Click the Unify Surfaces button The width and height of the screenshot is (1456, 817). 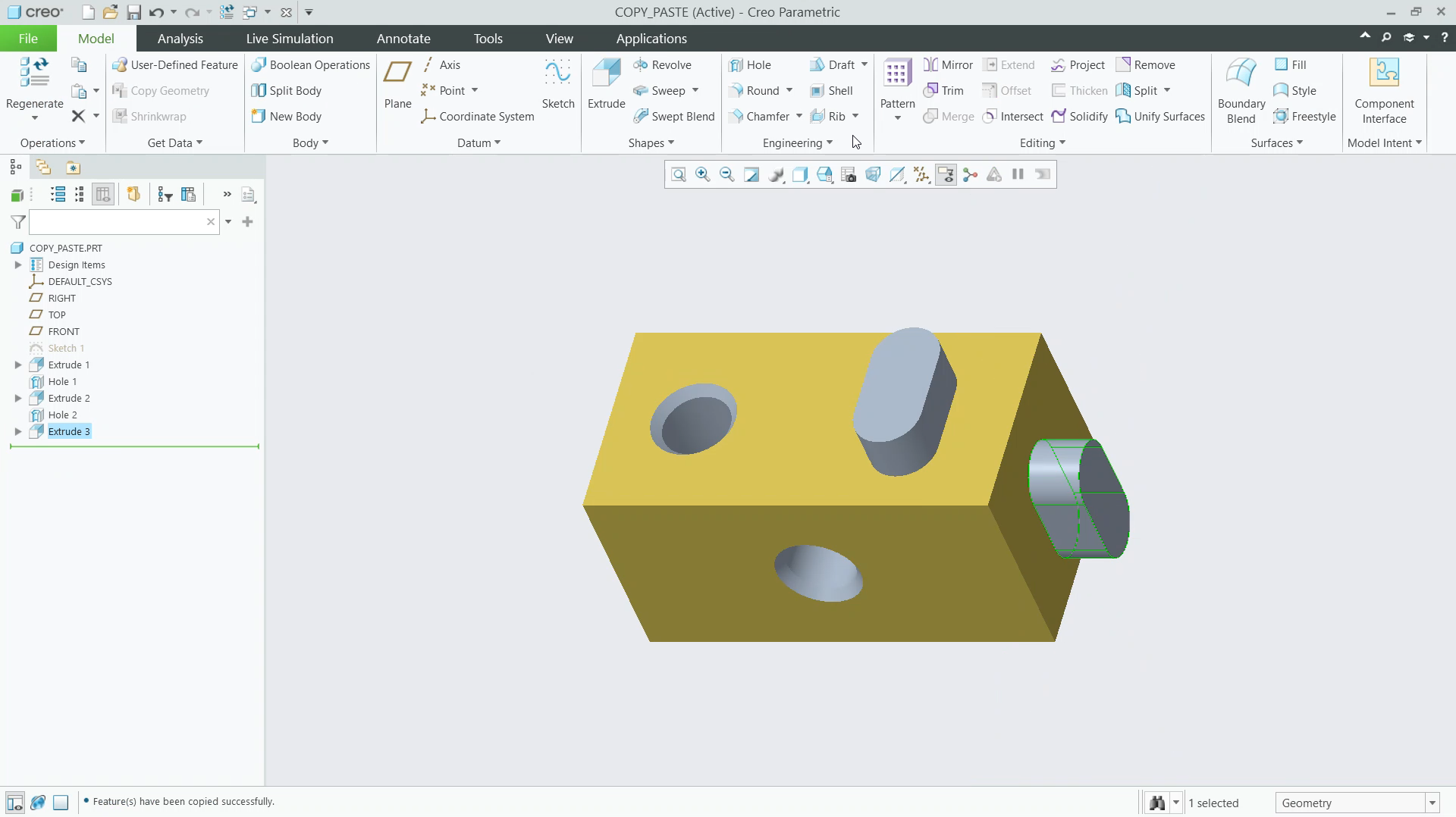click(1160, 117)
